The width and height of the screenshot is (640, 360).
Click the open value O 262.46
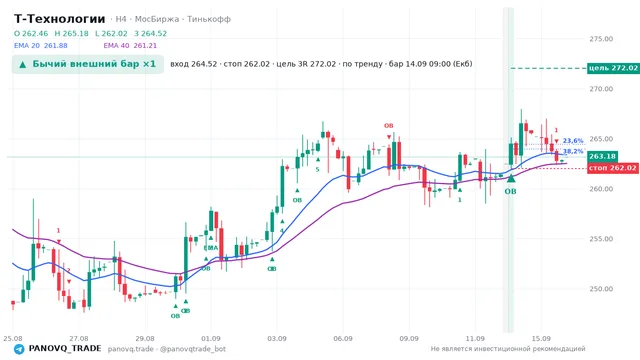(31, 33)
